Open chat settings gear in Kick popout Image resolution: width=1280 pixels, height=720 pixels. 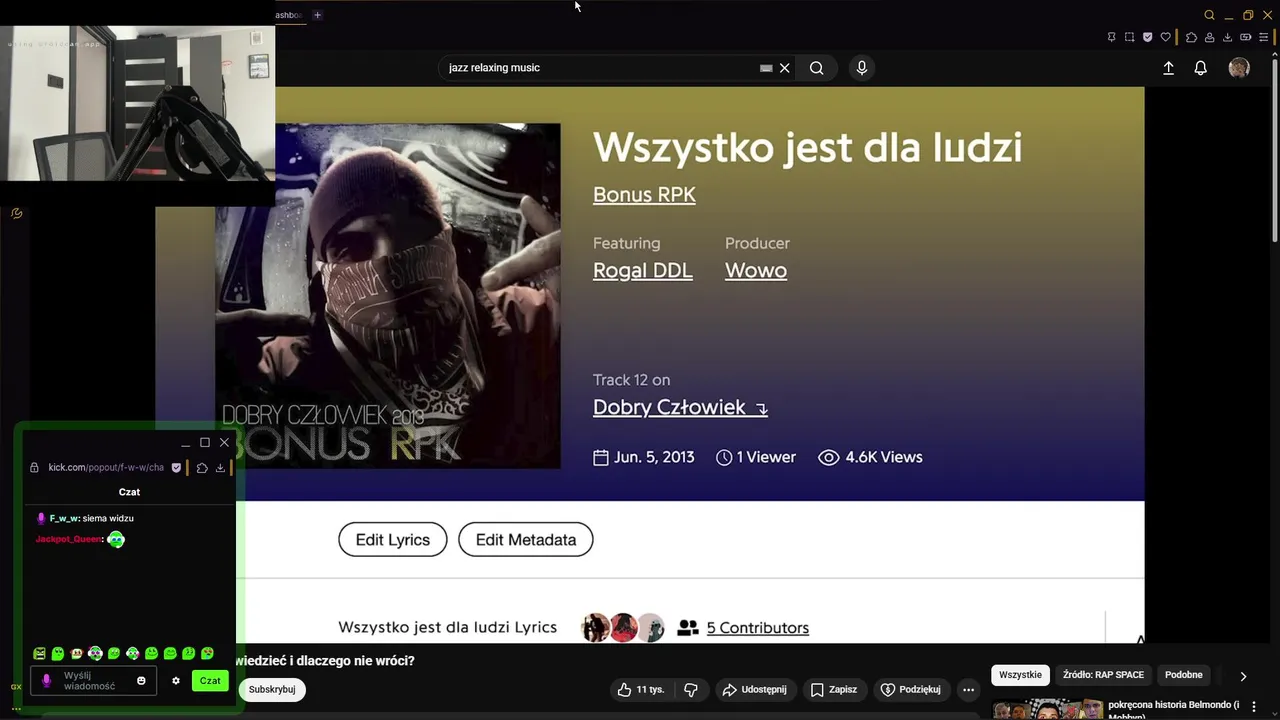176,681
